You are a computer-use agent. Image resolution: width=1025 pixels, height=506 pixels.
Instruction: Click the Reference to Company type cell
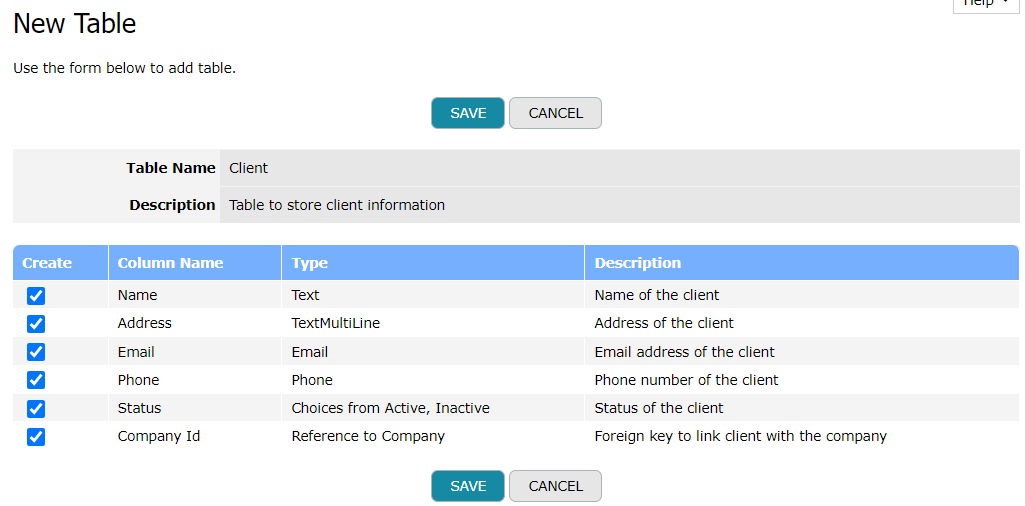click(433, 436)
